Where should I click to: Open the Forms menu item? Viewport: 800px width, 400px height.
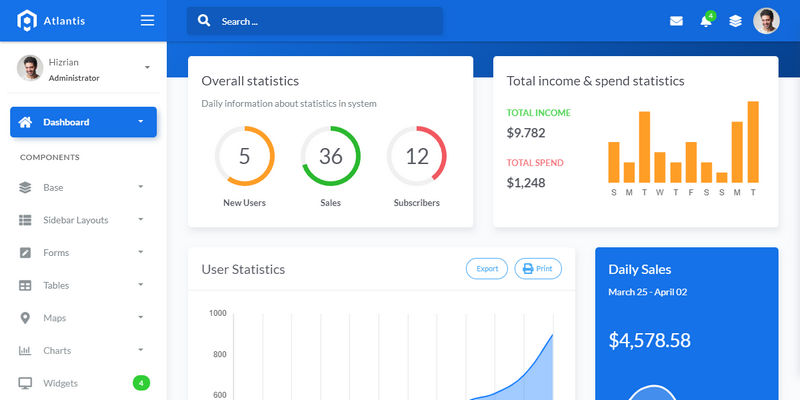tap(56, 253)
